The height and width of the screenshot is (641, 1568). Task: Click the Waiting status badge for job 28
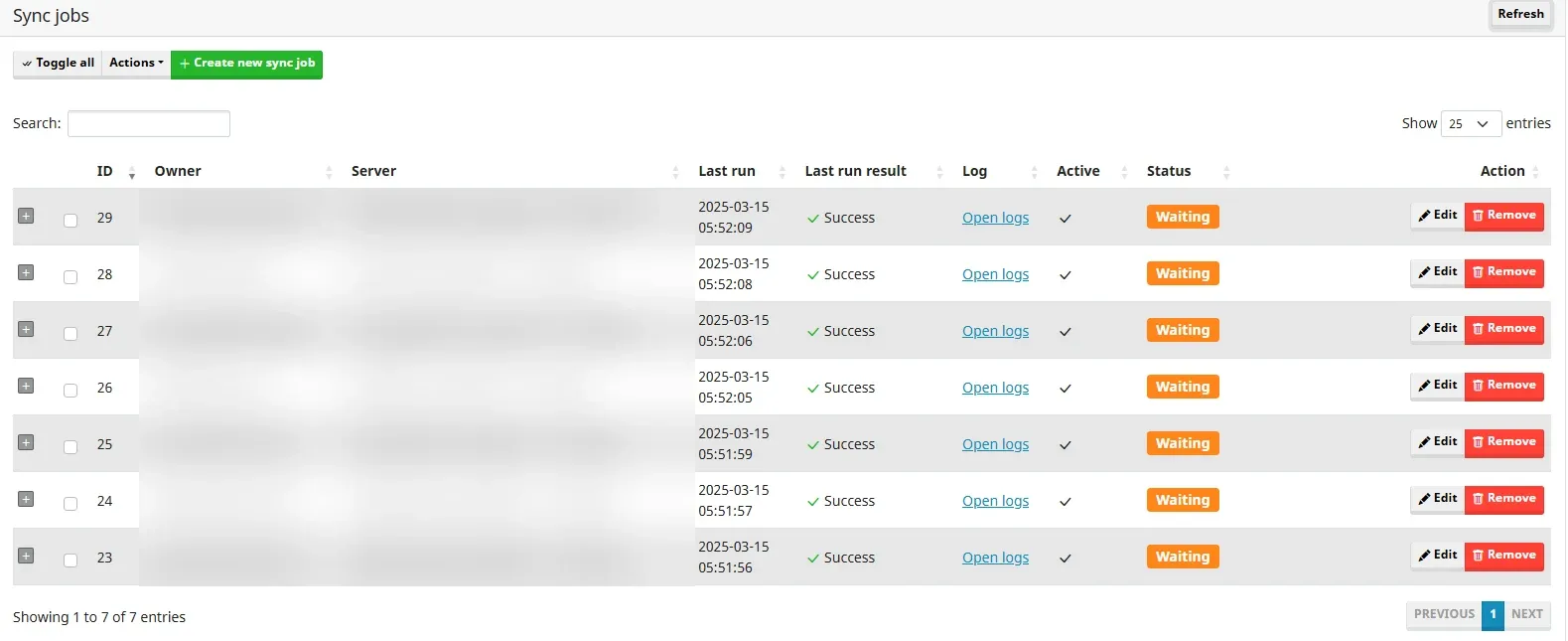click(1183, 273)
